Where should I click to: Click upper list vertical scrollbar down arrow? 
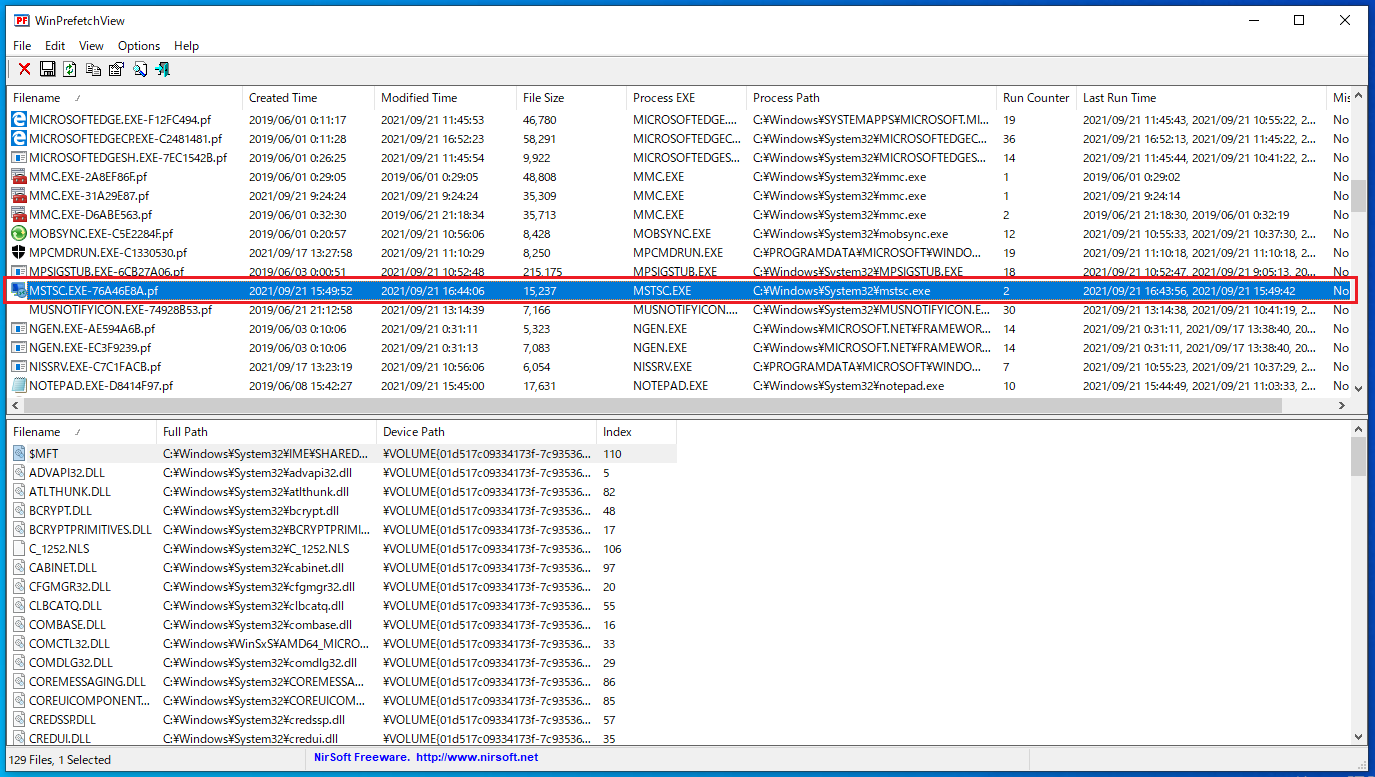click(x=1358, y=388)
